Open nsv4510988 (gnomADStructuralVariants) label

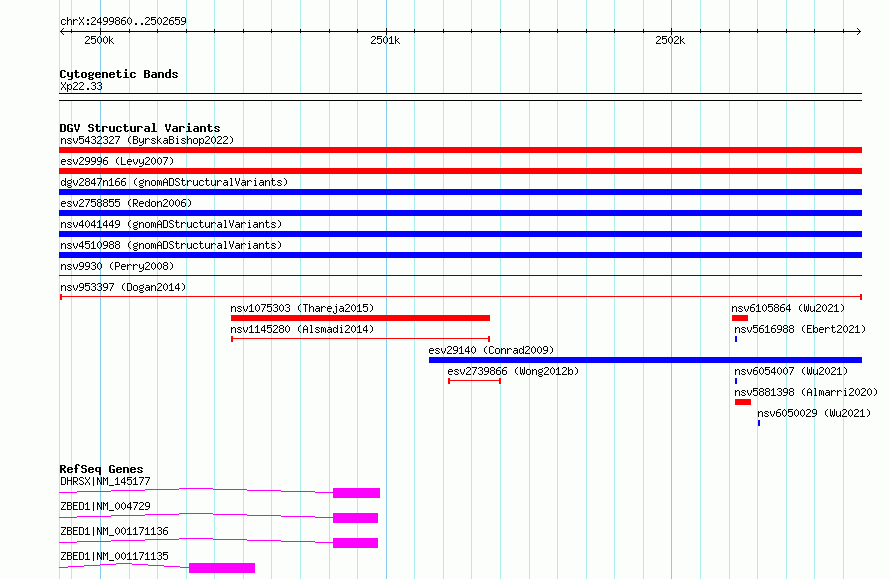[171, 245]
